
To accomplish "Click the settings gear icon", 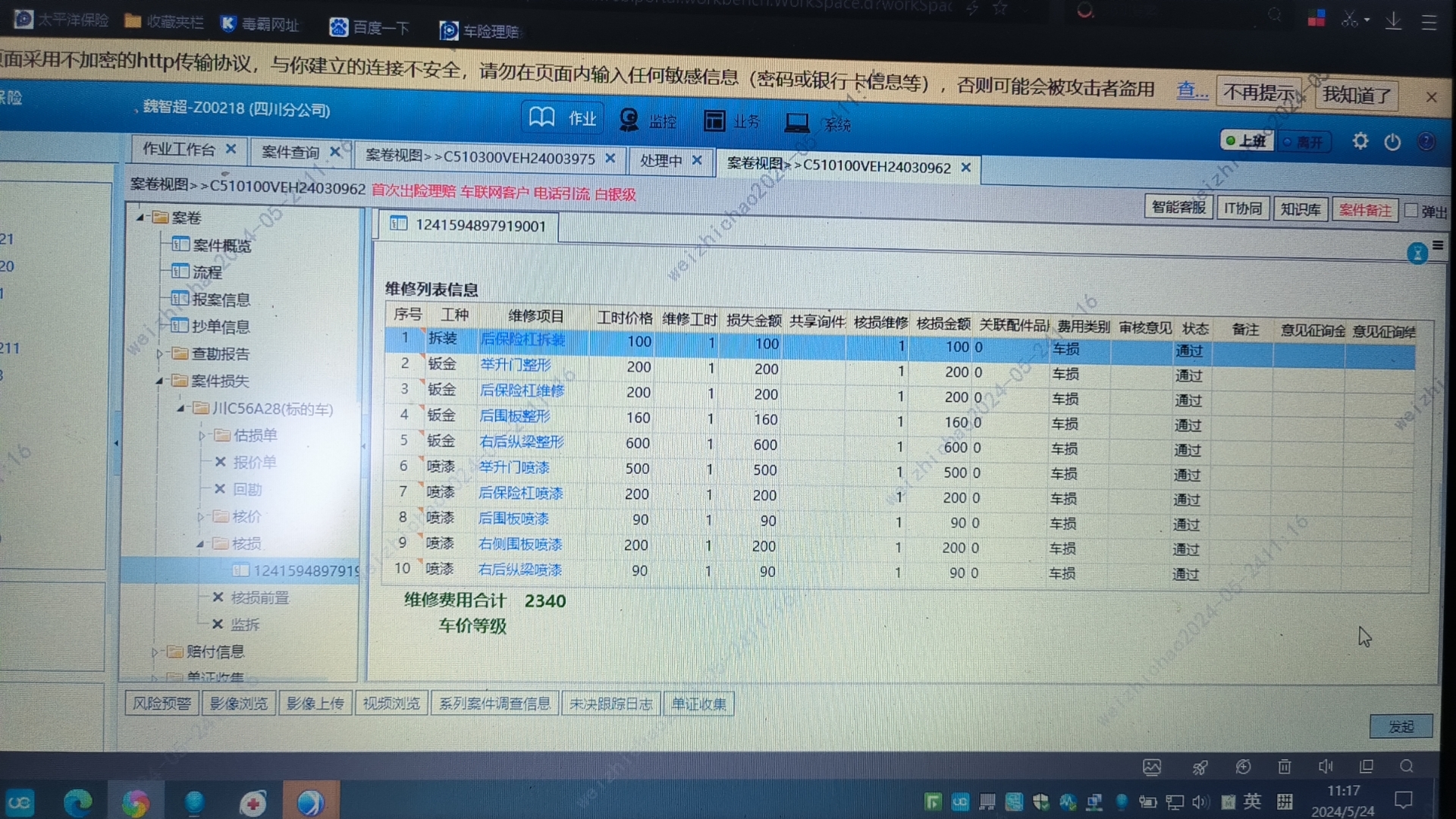I will click(1360, 142).
